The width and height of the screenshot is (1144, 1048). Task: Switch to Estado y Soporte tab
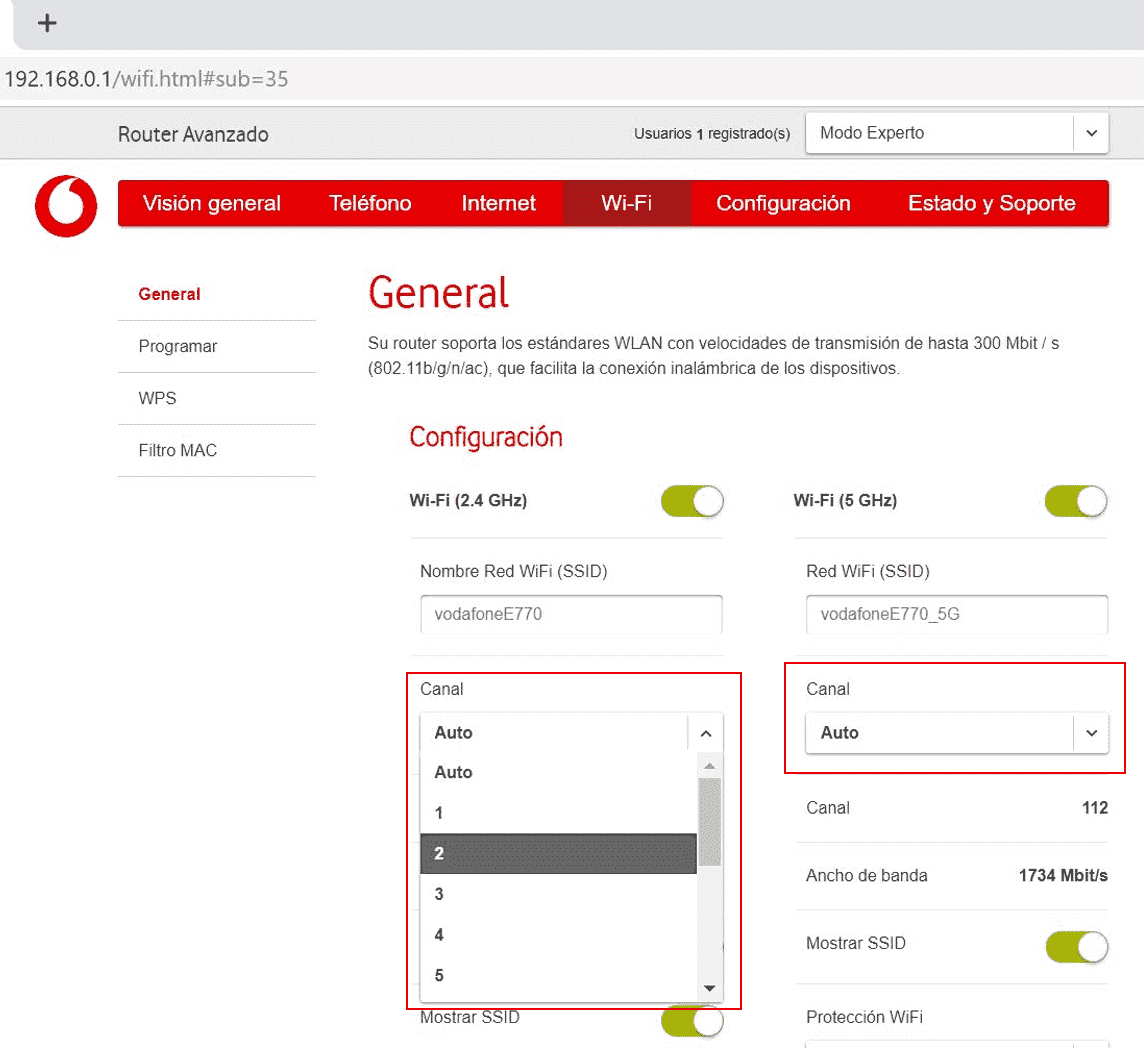pos(991,204)
